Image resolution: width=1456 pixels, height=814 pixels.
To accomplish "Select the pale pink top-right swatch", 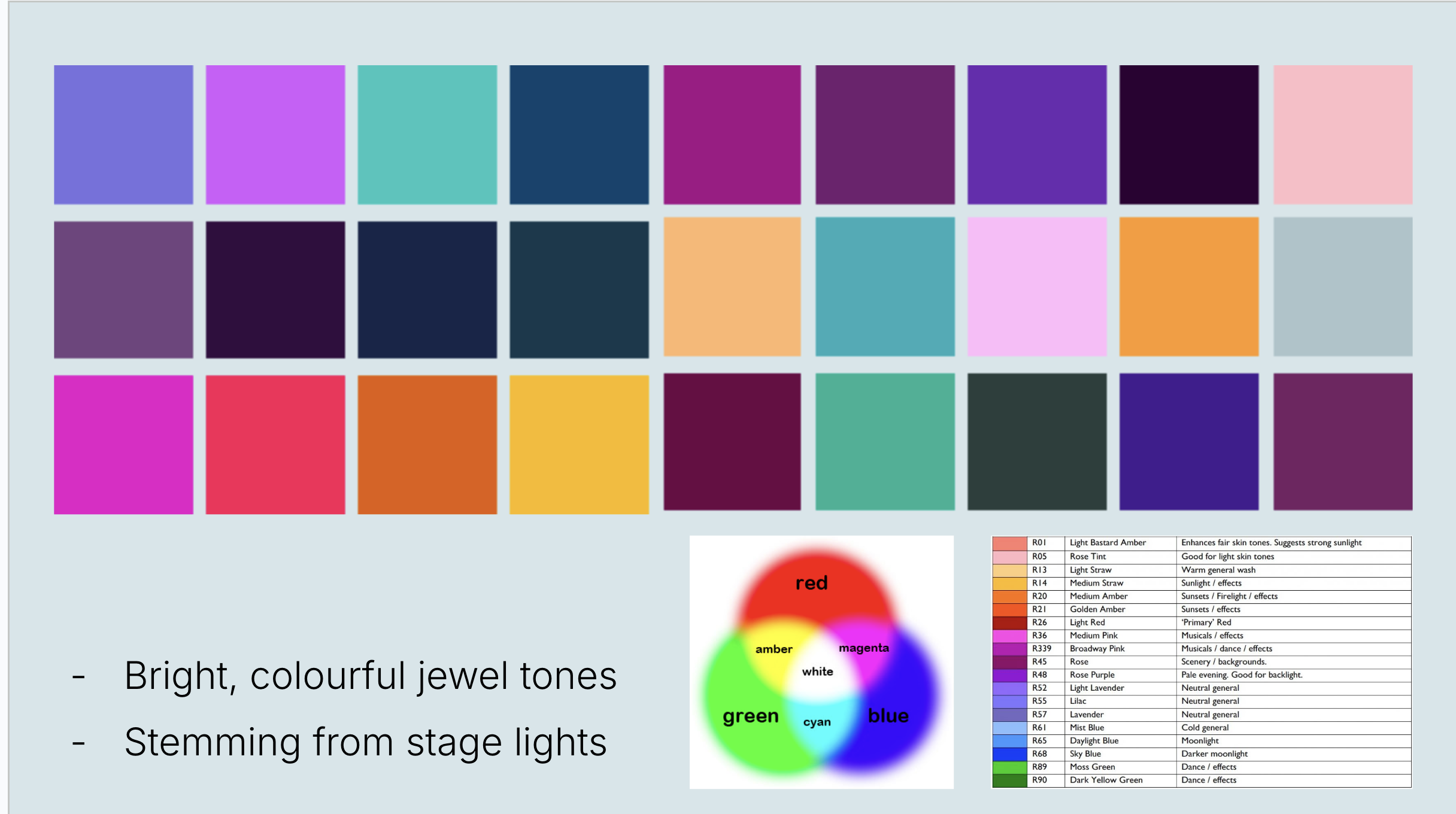I will (x=1342, y=135).
